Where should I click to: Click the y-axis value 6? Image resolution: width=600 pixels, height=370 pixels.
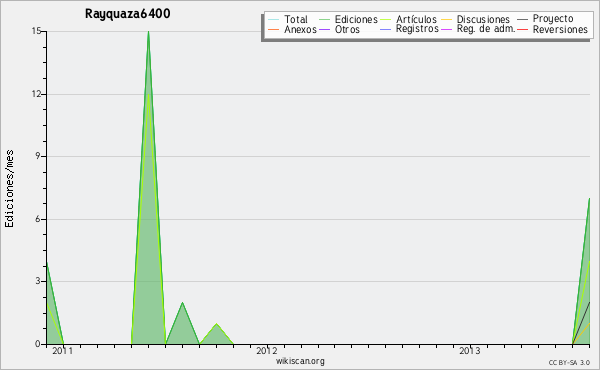[38, 219]
